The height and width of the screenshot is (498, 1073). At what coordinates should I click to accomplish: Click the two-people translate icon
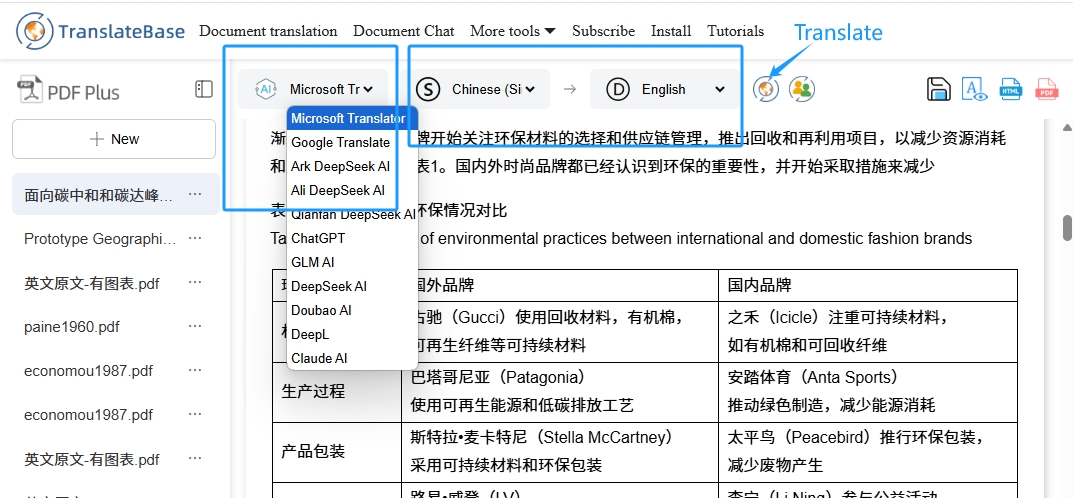(801, 89)
